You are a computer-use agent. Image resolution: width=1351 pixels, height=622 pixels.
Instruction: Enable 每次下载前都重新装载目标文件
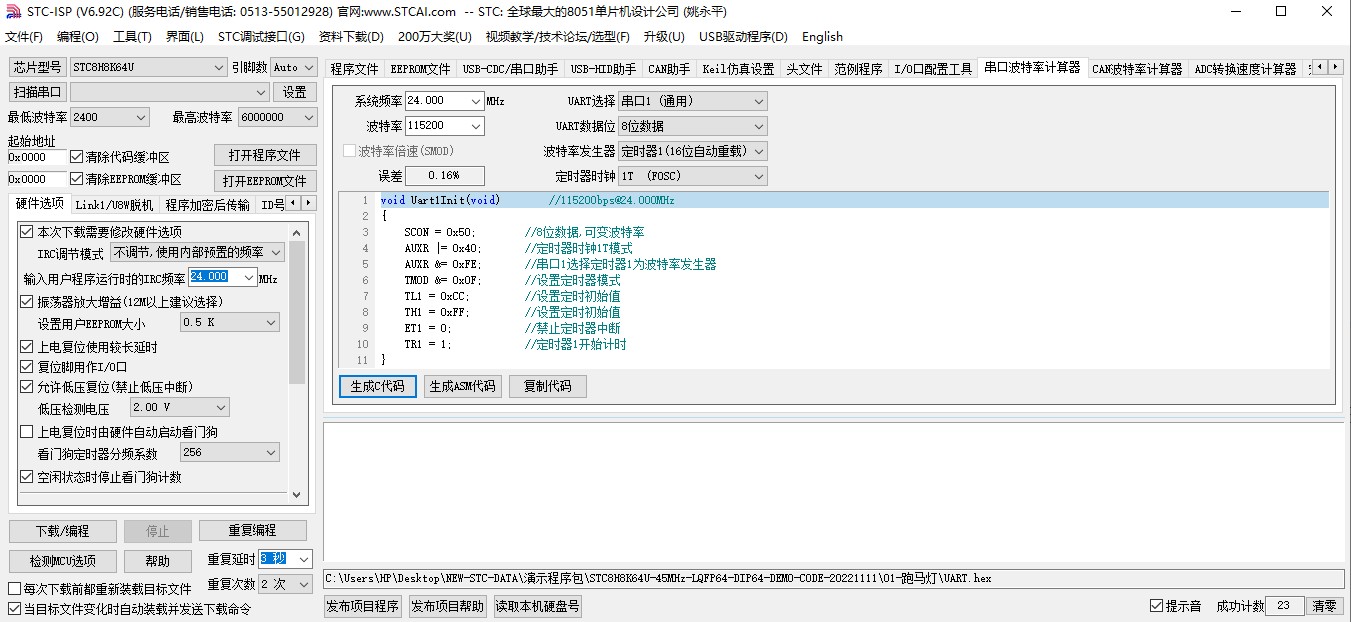tap(14, 589)
